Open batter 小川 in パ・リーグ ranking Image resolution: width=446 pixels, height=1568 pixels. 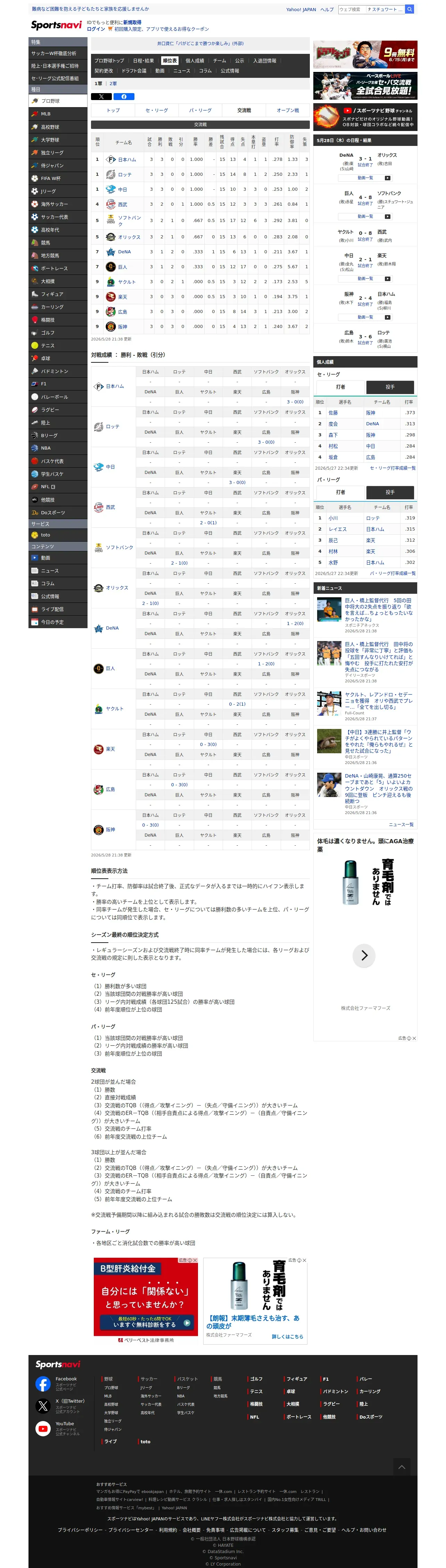click(333, 518)
